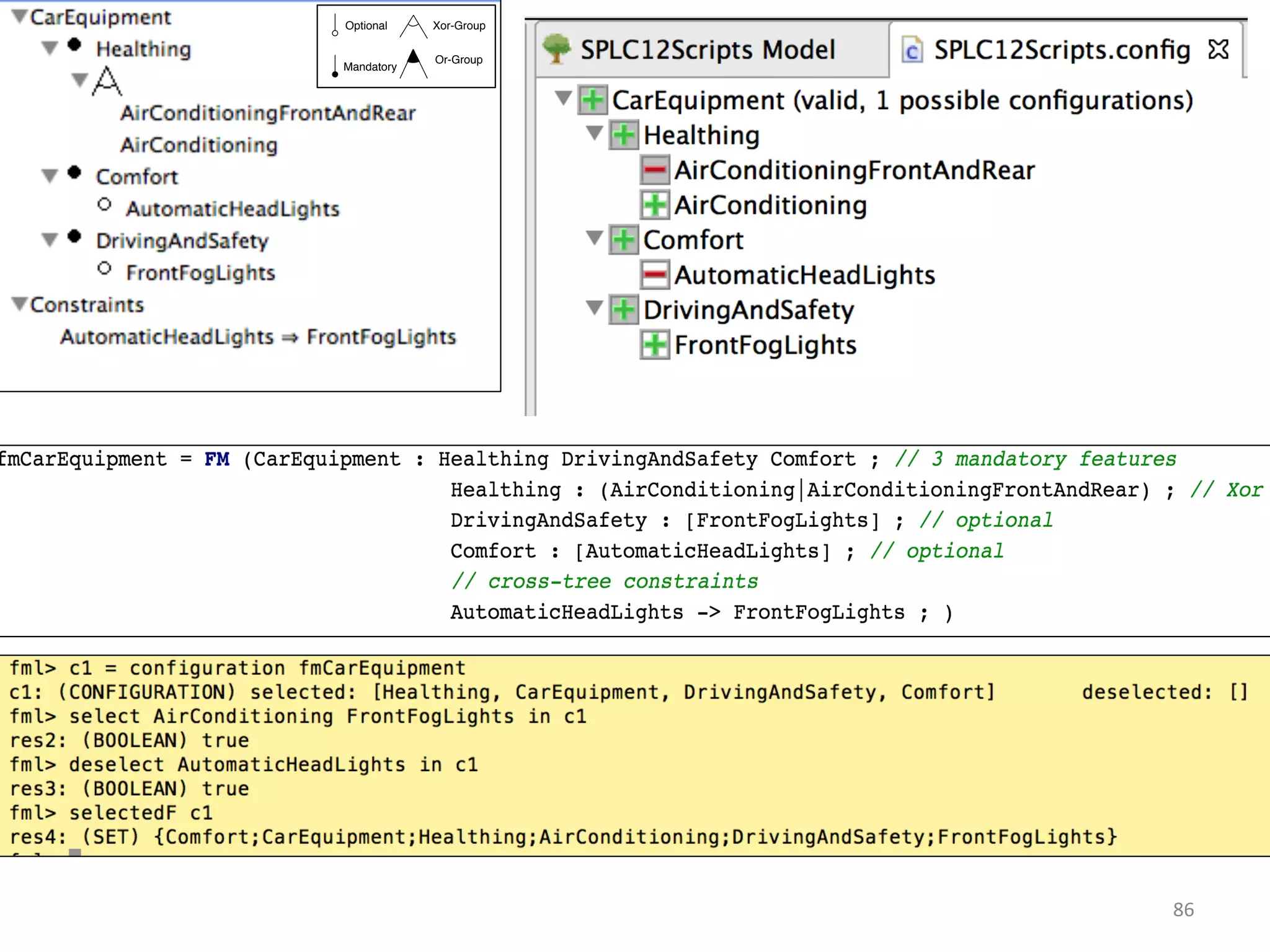Select Constraints label in the model tree
1270x952 pixels.
[x=87, y=305]
